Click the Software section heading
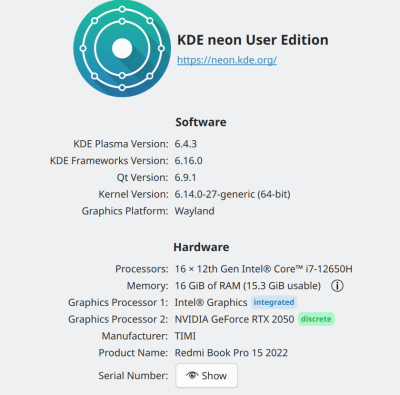The width and height of the screenshot is (400, 395). [x=201, y=122]
